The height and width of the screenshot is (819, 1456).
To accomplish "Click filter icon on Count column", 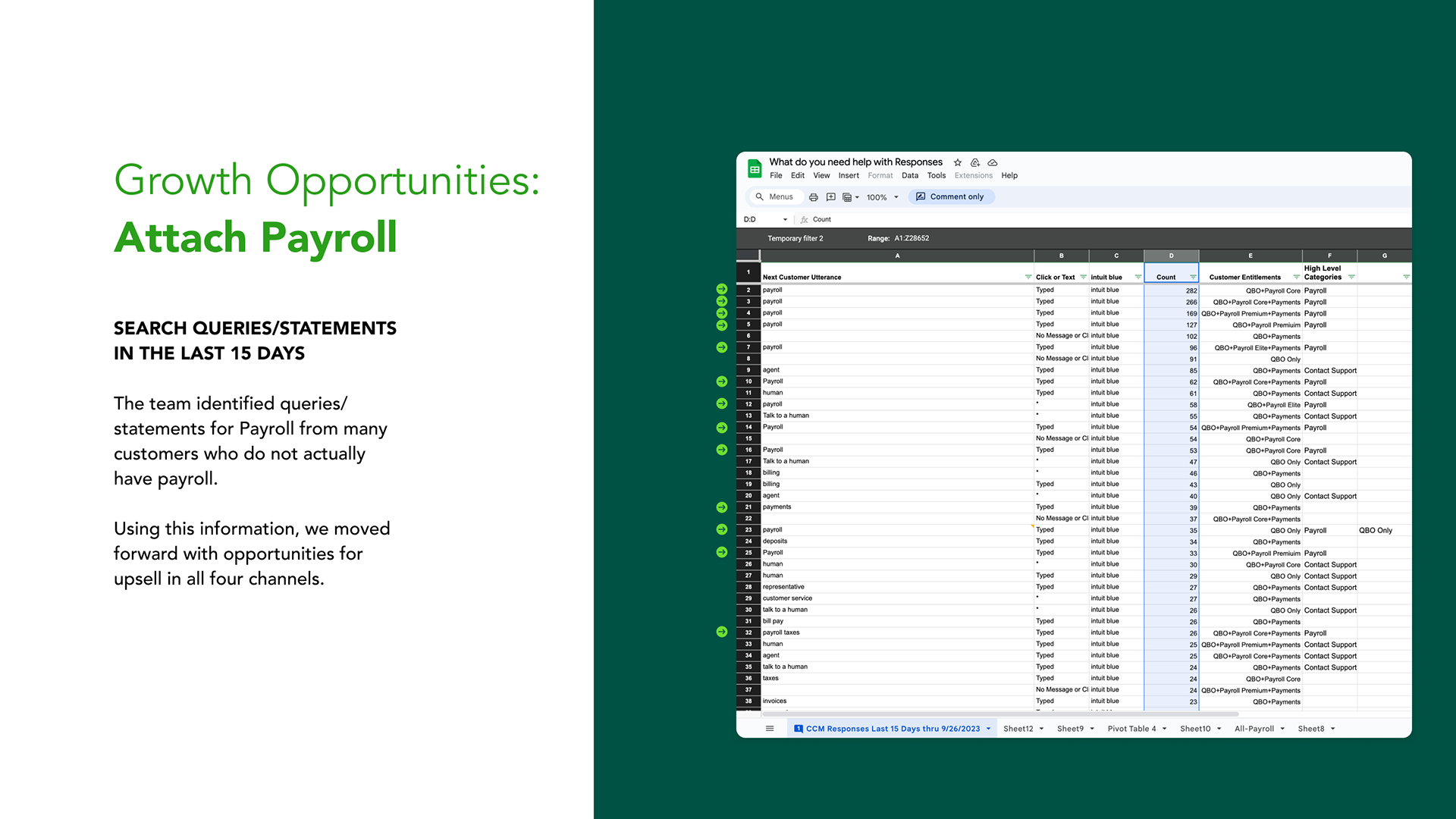I will 1193,277.
